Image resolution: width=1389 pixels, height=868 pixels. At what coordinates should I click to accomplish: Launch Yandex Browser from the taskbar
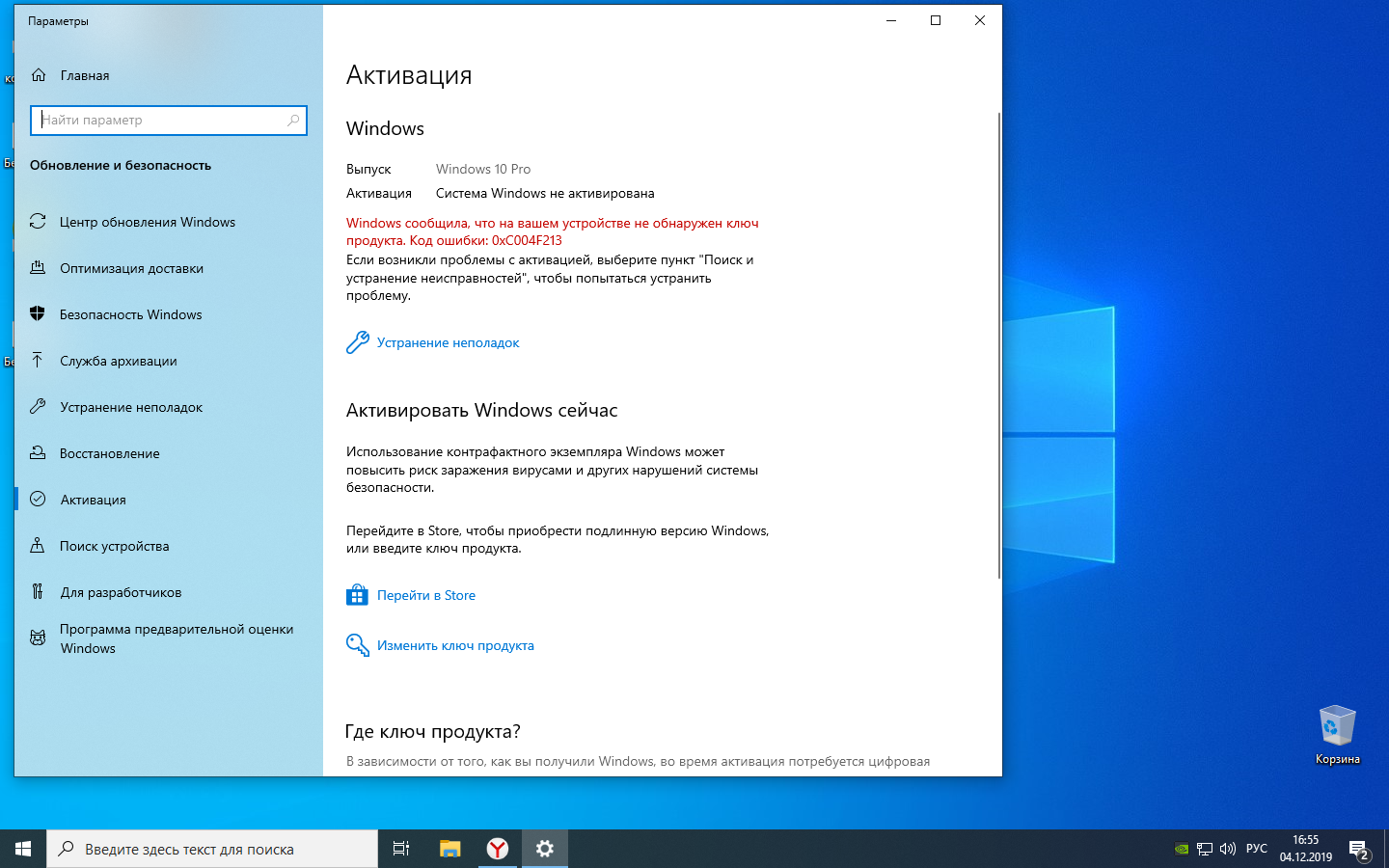(x=497, y=849)
